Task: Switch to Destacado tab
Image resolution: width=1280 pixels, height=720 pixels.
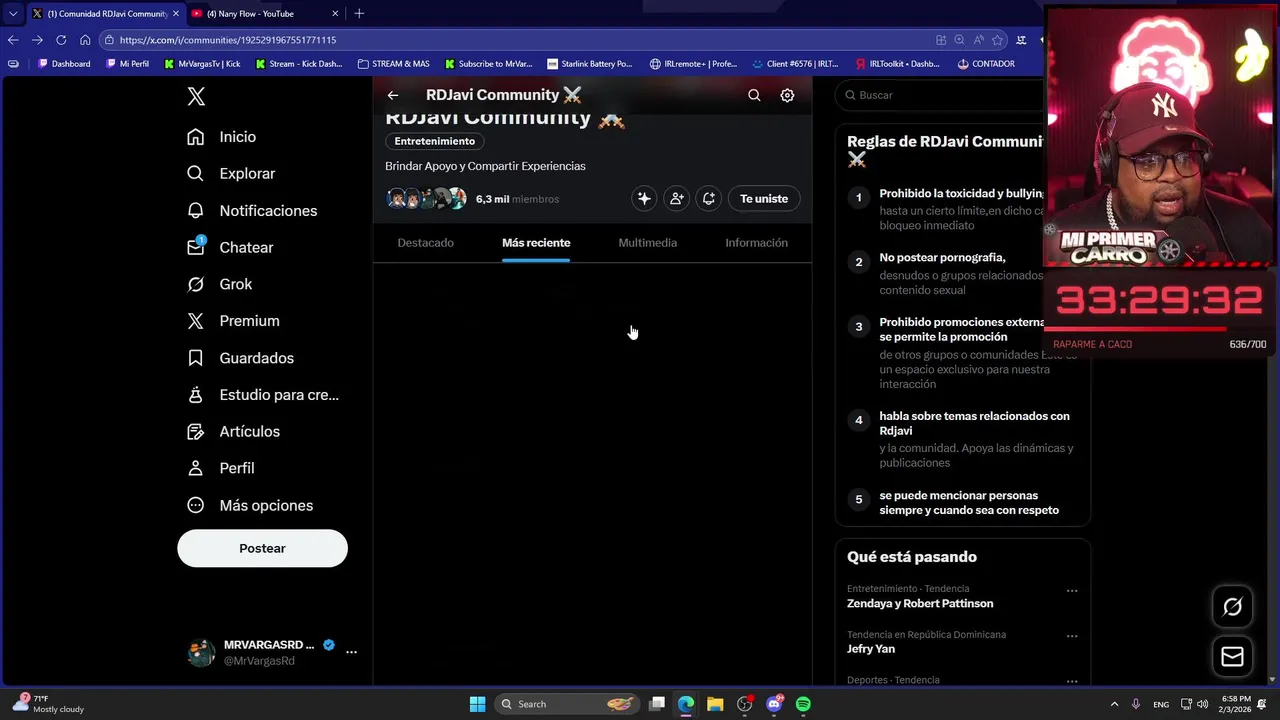Action: [x=426, y=243]
